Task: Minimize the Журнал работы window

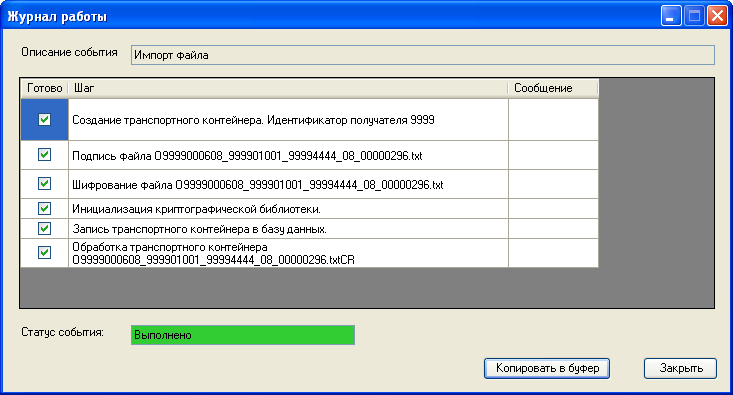Action: [671, 16]
